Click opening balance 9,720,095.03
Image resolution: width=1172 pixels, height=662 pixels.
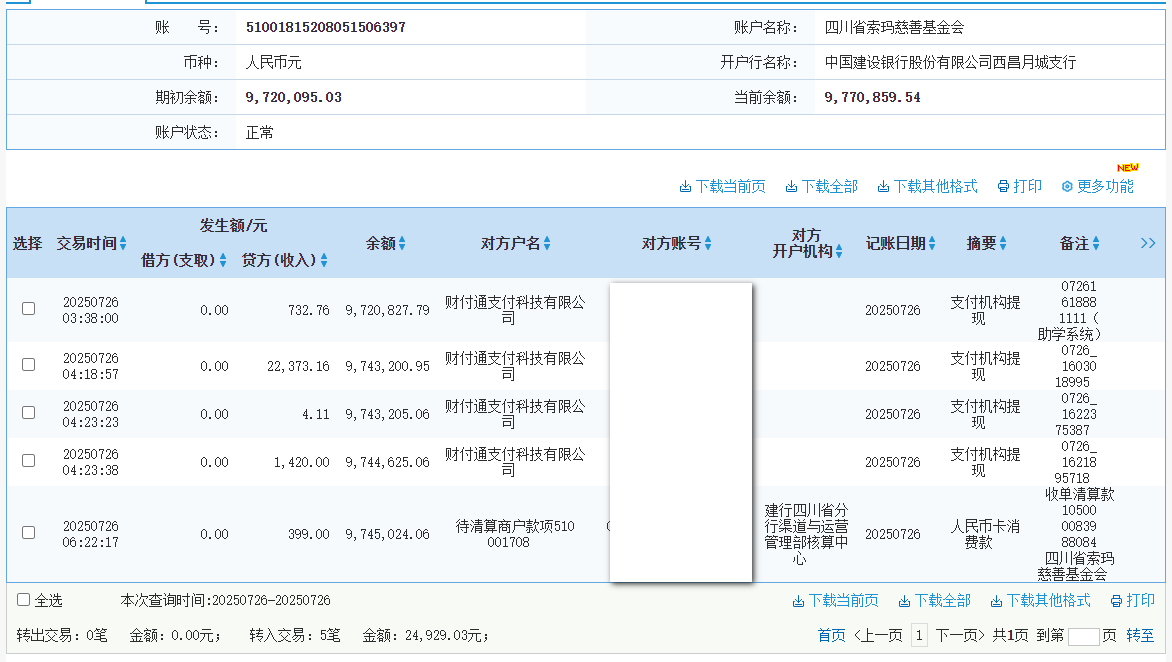pyautogui.click(x=294, y=98)
